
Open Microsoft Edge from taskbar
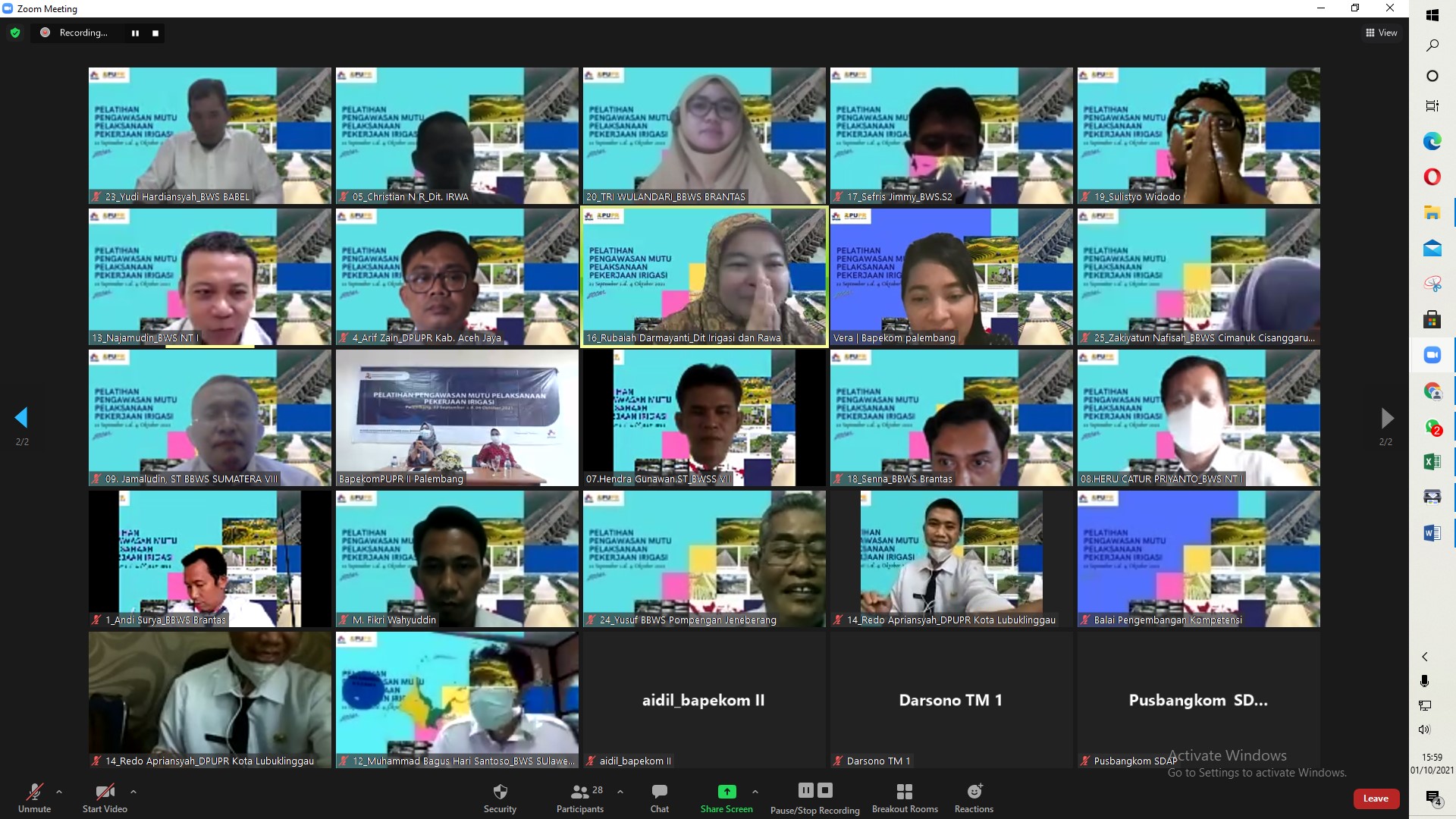(x=1432, y=141)
